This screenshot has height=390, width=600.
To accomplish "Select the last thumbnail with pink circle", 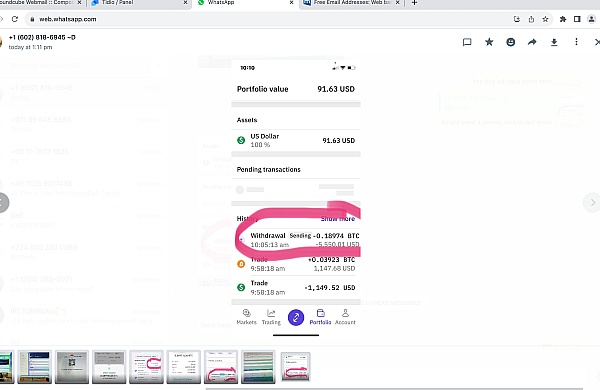I will point(295,367).
